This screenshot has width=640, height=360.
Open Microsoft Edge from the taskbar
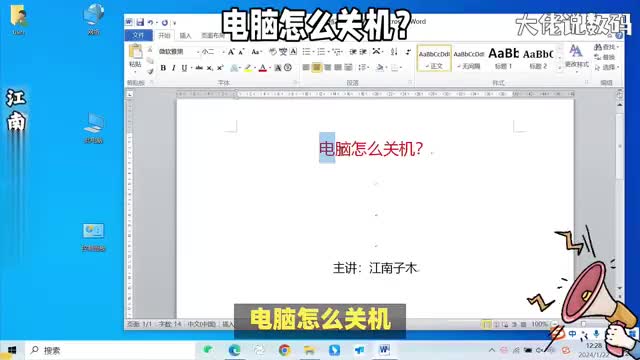tap(234, 350)
